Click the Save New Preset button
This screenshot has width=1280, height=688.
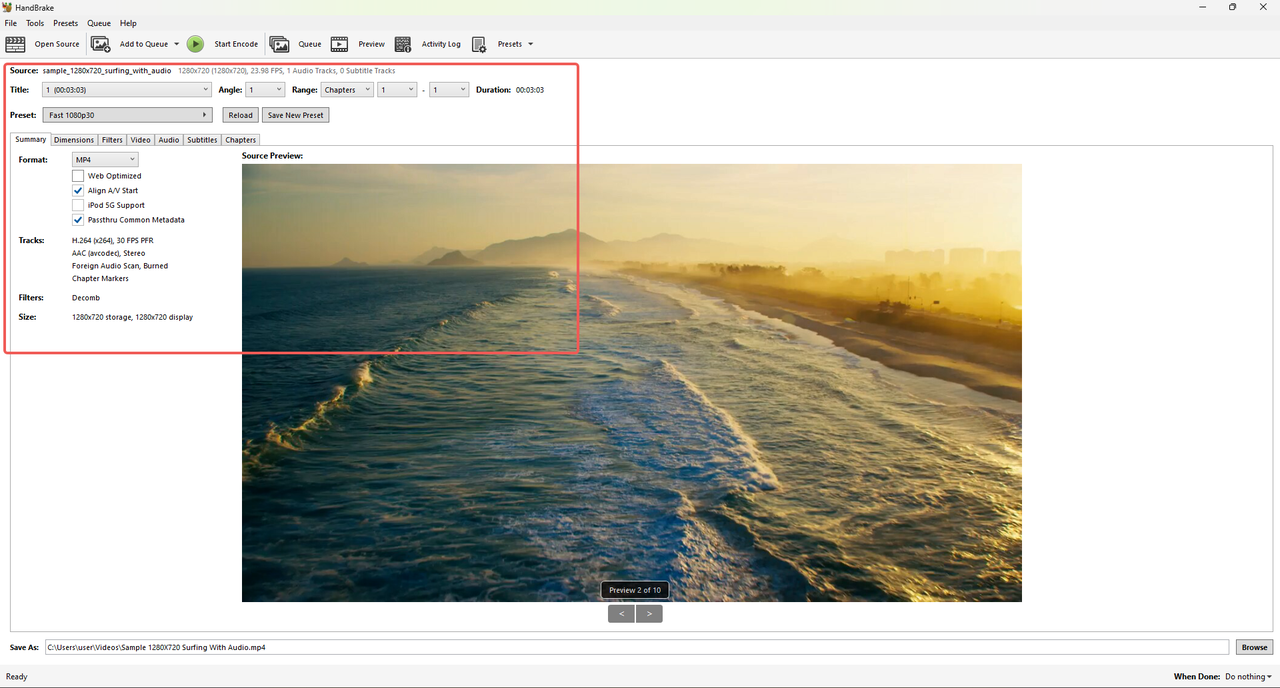click(x=296, y=115)
